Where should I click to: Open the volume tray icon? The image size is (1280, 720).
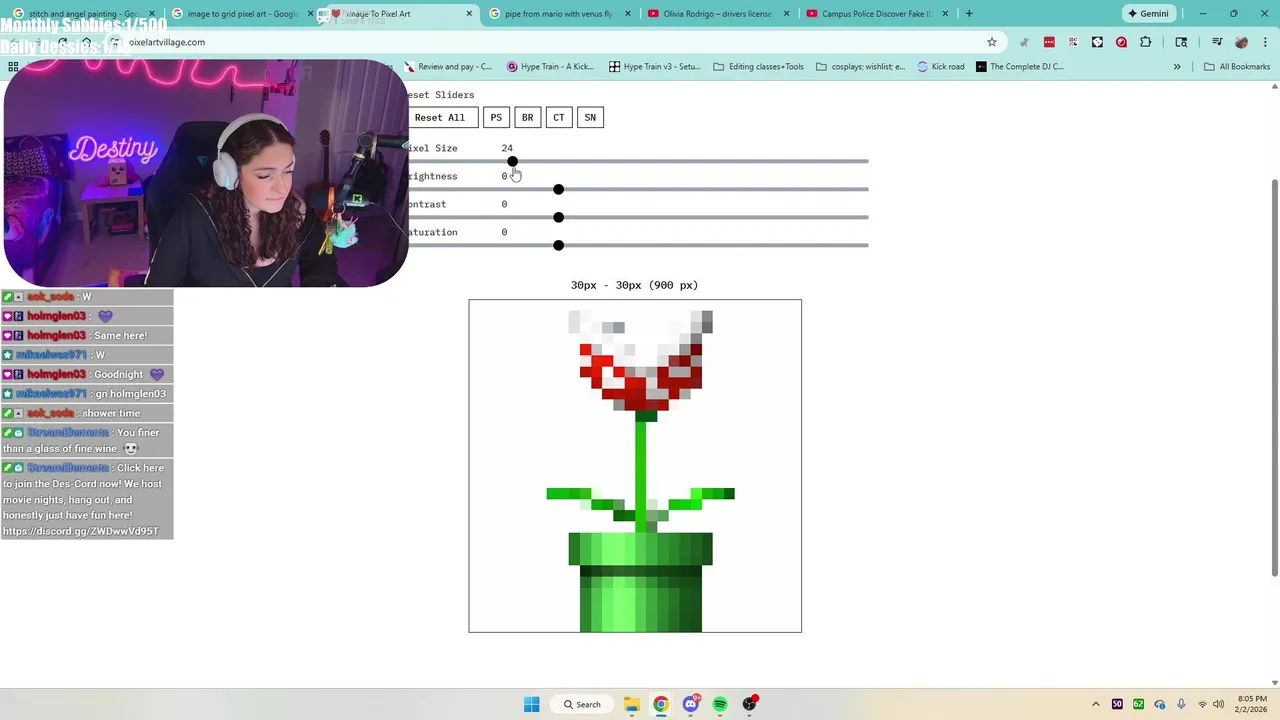(1220, 704)
